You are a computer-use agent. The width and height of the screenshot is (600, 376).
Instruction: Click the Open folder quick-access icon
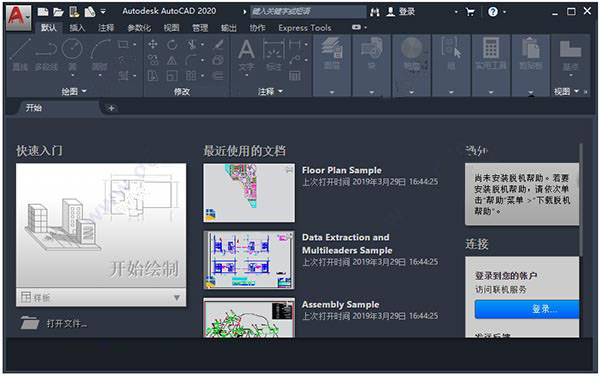(x=58, y=12)
